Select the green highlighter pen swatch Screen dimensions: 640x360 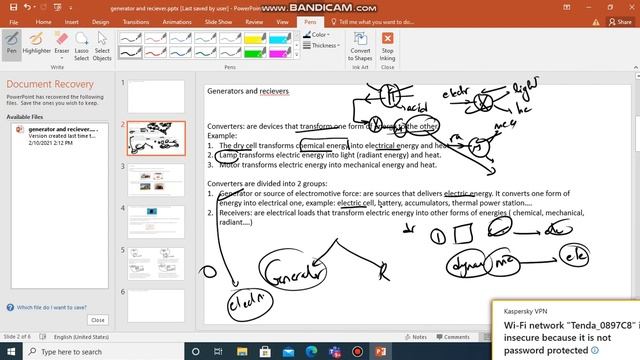pos(255,52)
